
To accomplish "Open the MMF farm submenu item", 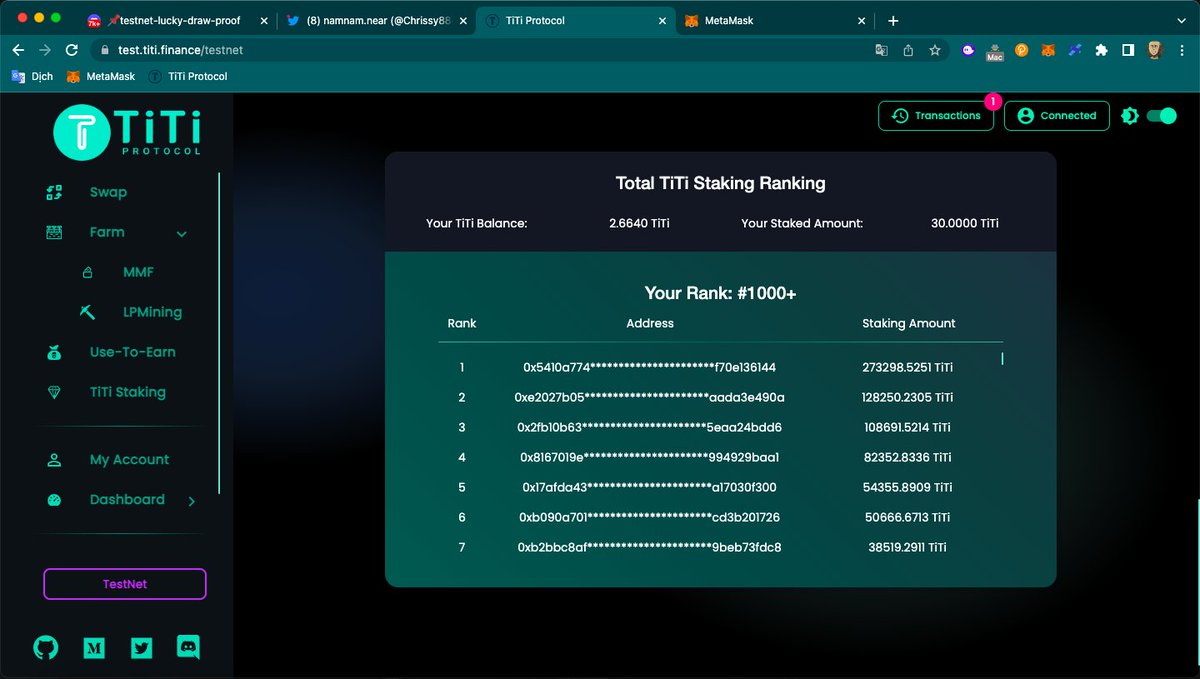I will 138,272.
